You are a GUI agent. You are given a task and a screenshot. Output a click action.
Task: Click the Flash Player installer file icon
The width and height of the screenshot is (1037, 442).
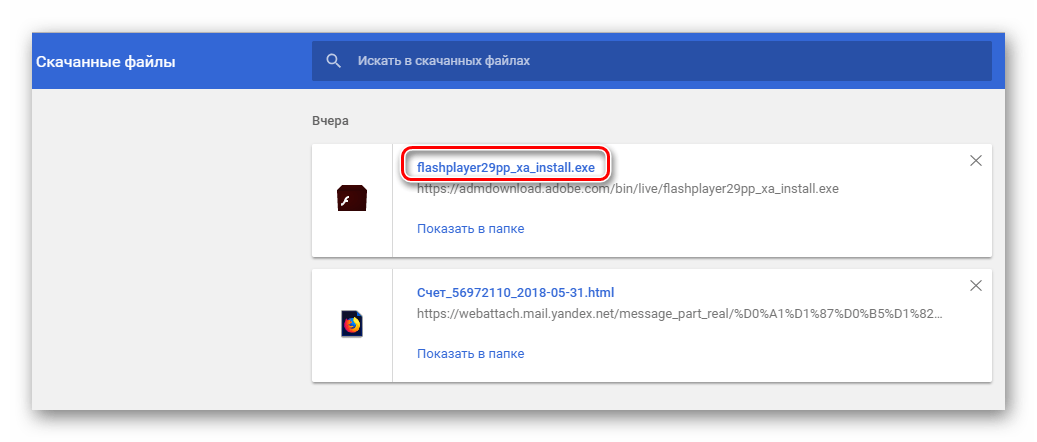click(352, 200)
